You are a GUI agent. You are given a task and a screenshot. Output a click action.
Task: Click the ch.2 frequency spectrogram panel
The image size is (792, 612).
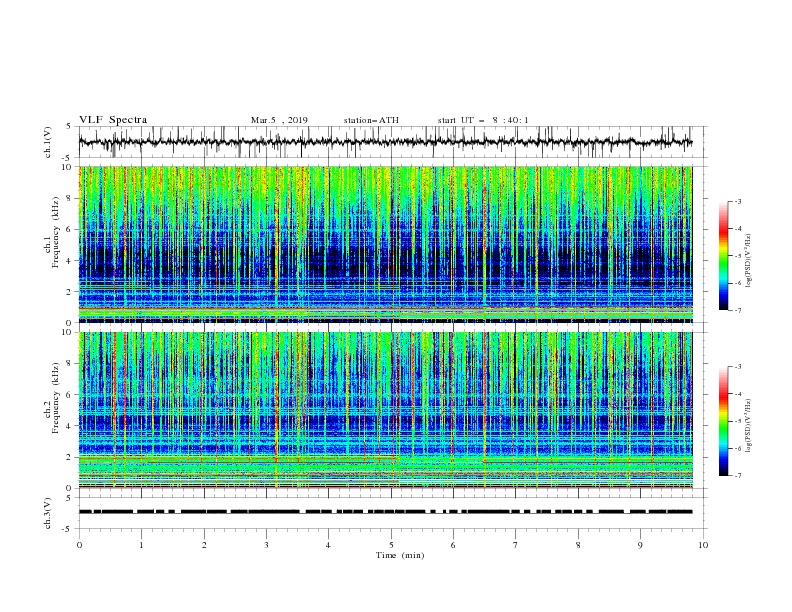[385, 410]
